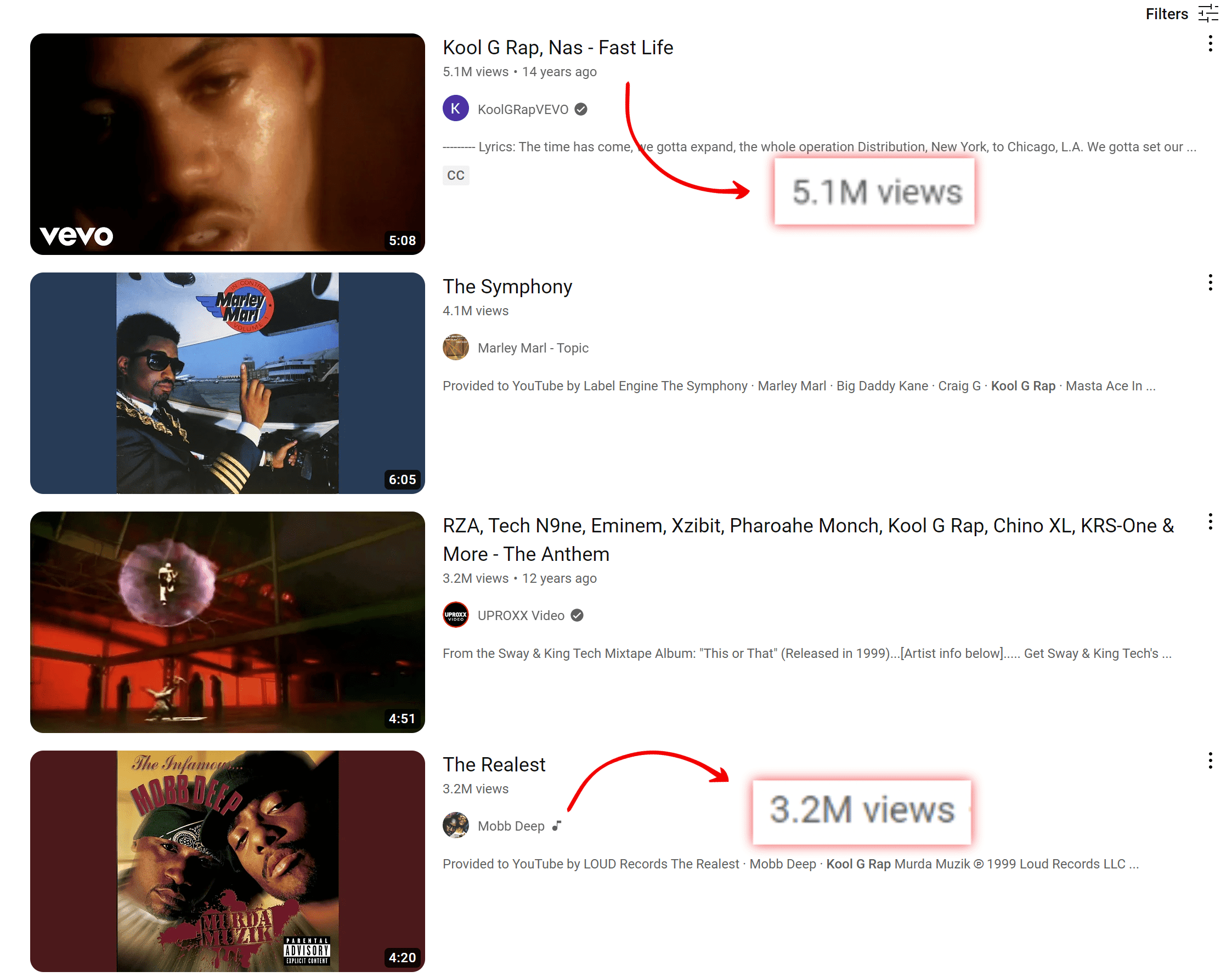Click the verified badge beside KoolGRapVEVO
The image size is (1232, 977).
pos(580,109)
